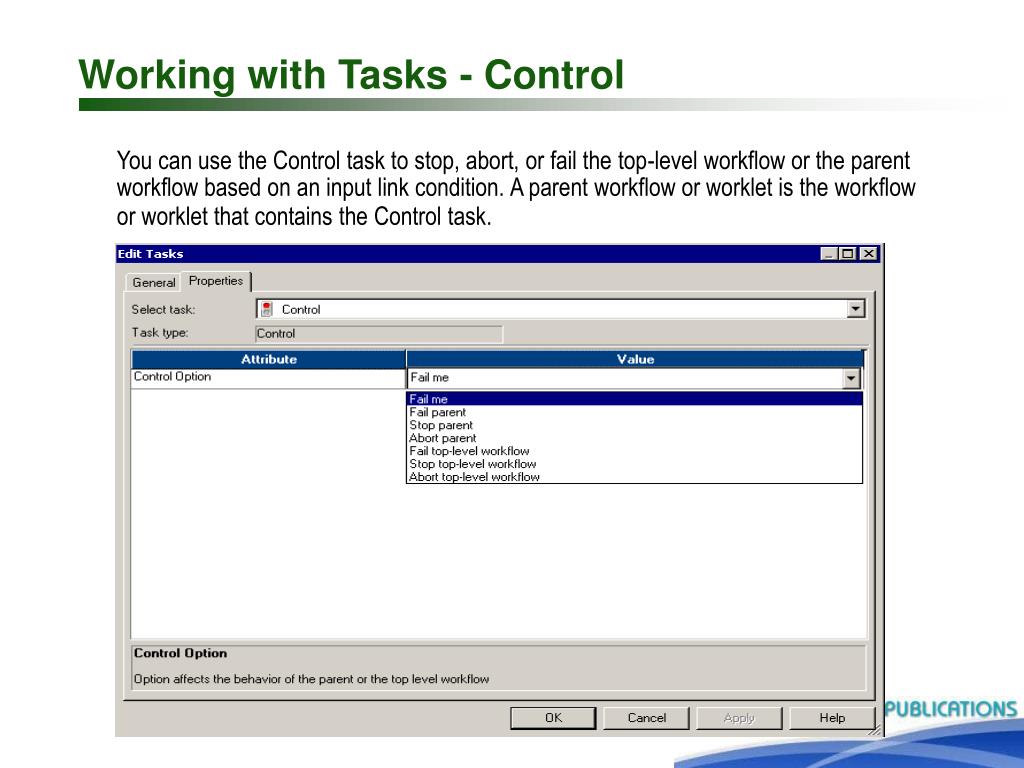Switch to the General tab

[x=153, y=283]
